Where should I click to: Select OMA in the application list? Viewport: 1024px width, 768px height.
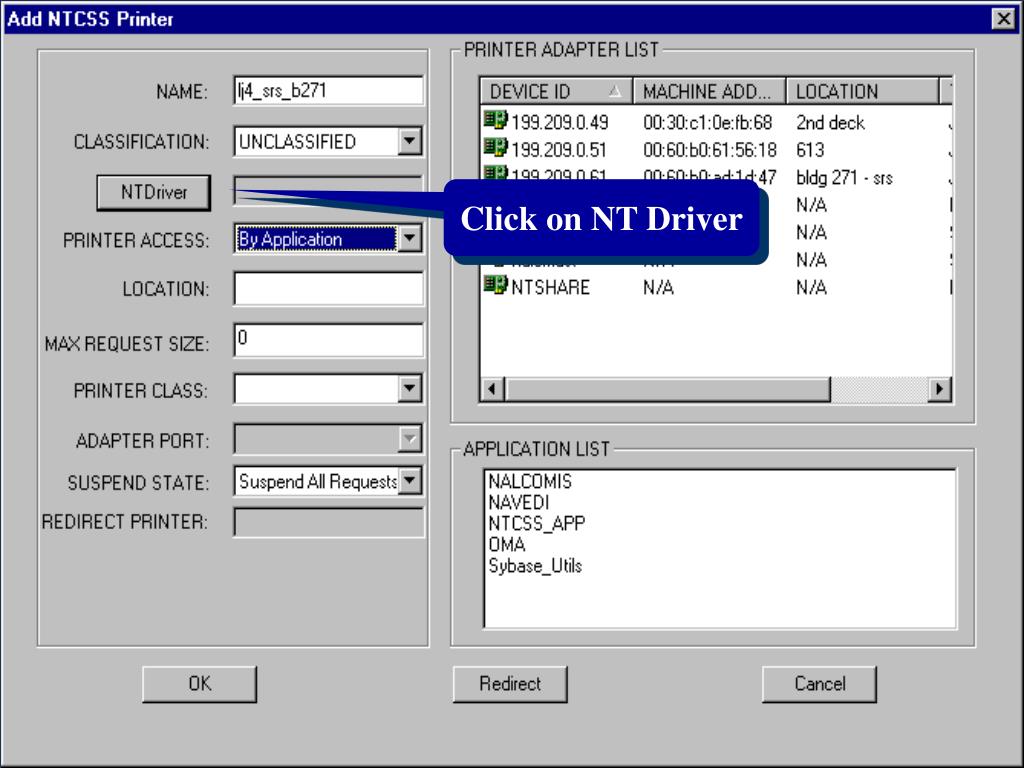coord(507,544)
